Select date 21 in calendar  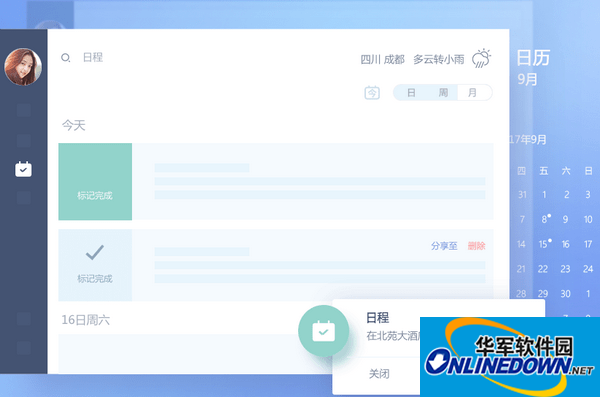521,269
